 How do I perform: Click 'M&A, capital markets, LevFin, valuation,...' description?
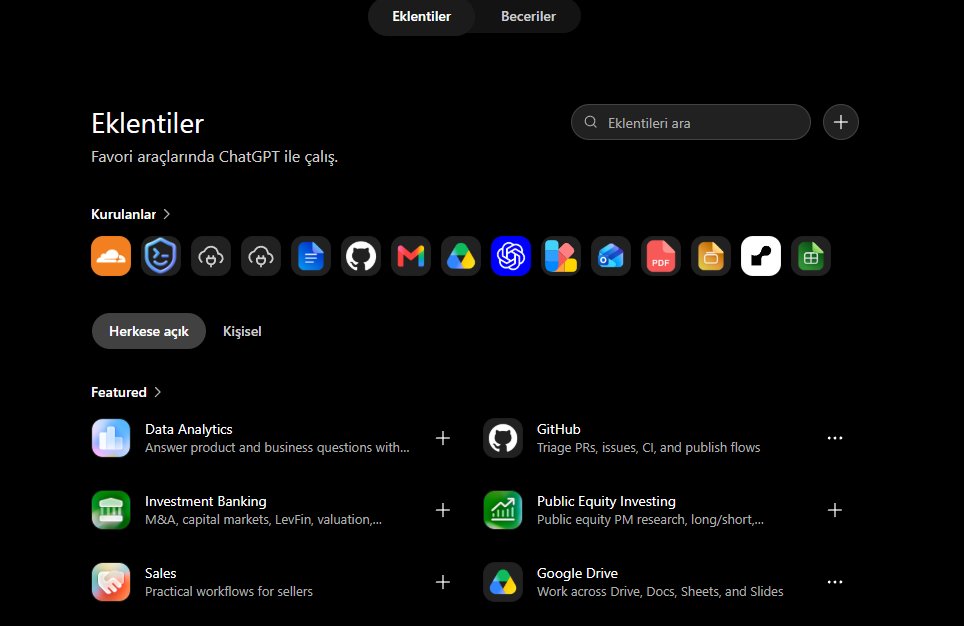point(263,520)
